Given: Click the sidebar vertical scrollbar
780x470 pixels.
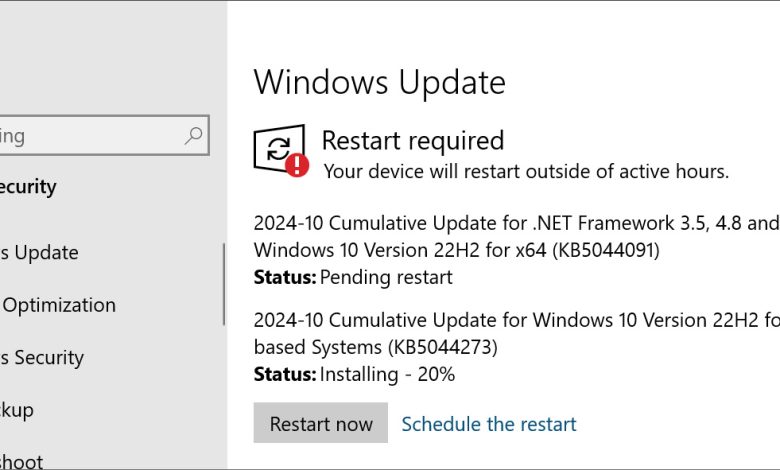Looking at the screenshot, I should tap(224, 284).
